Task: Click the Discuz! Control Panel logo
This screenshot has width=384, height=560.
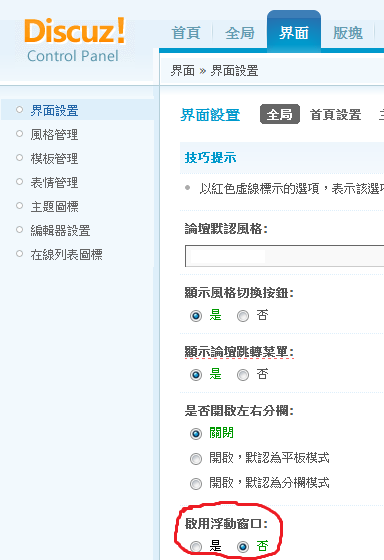Action: 75,41
